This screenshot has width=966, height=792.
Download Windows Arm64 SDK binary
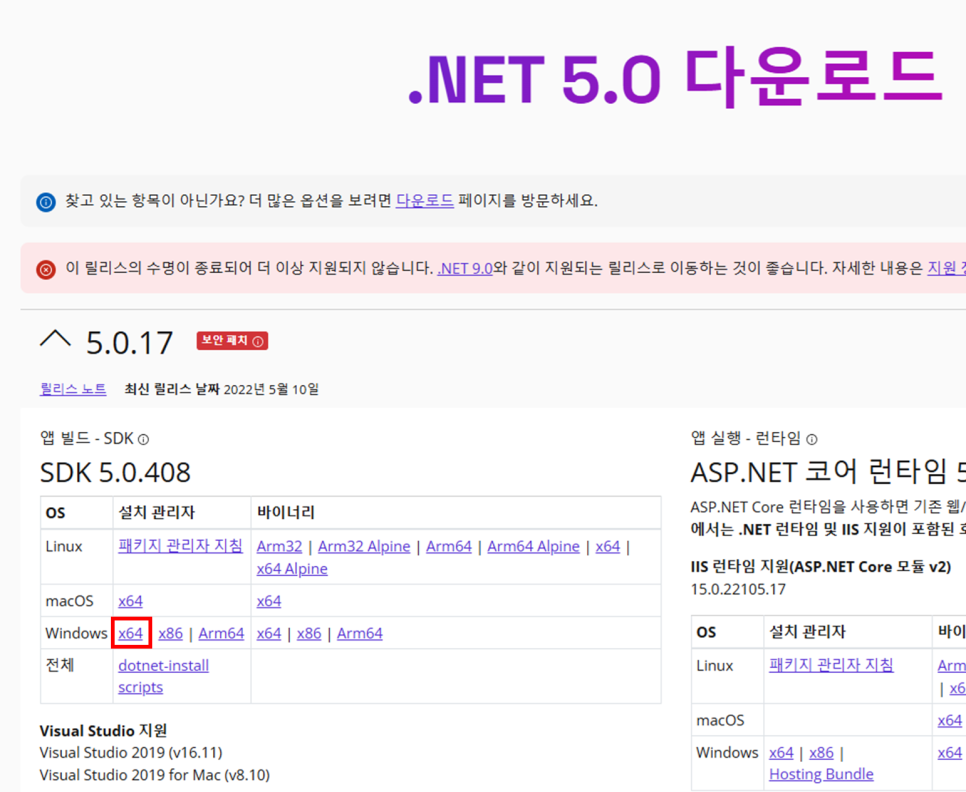pos(360,633)
